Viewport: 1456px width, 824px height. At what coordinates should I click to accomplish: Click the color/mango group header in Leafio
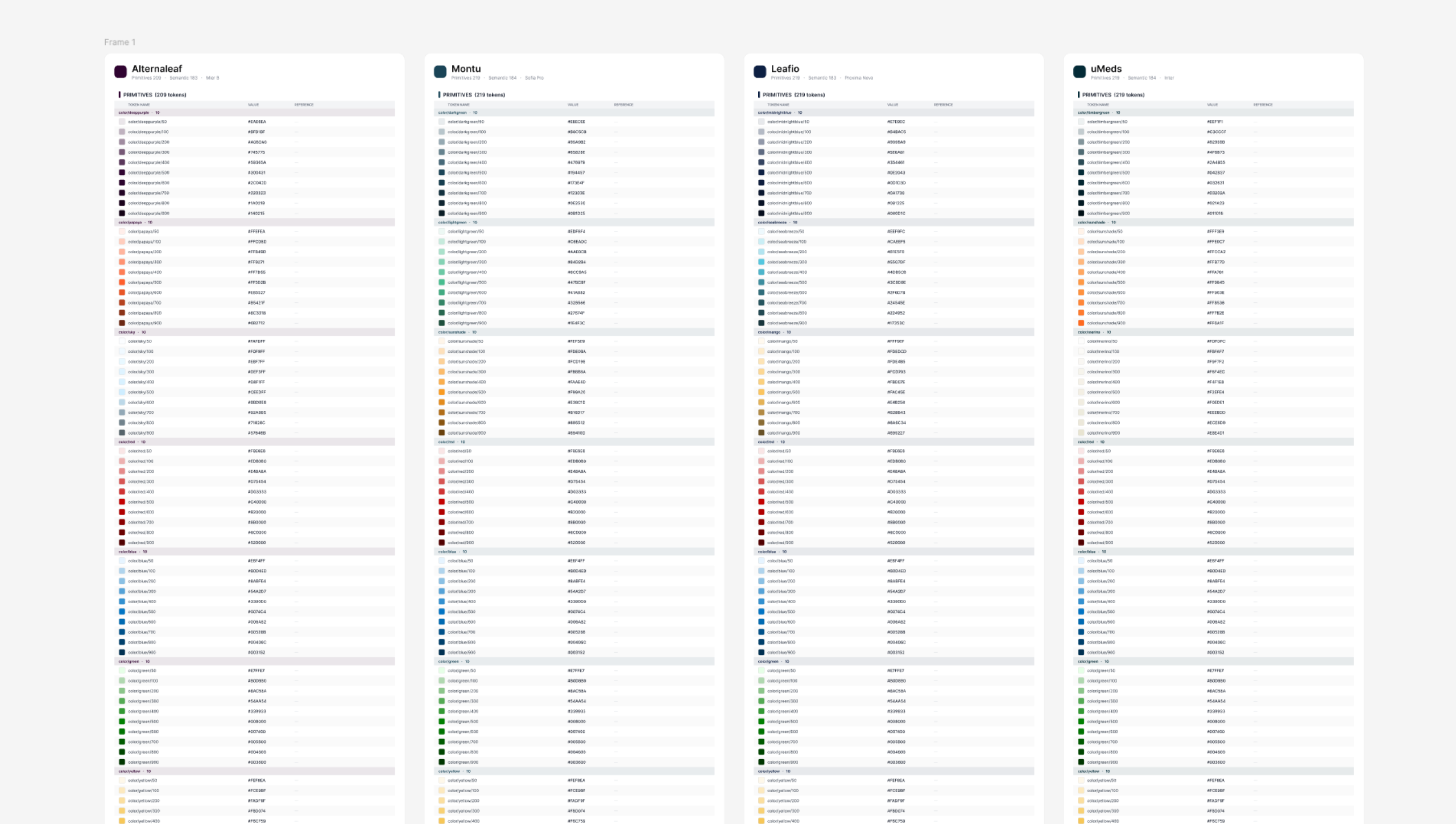click(894, 332)
